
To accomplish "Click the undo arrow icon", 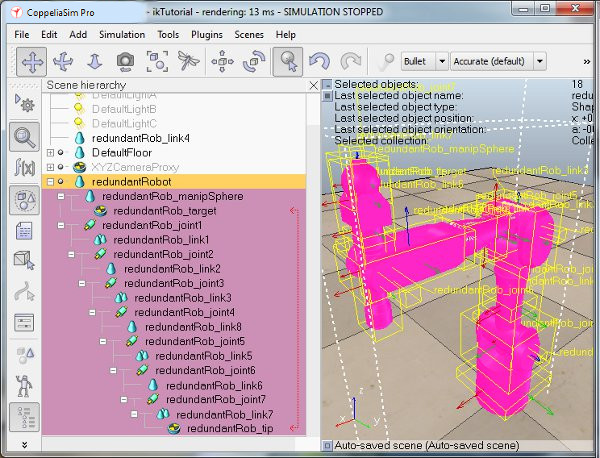I will (319, 61).
